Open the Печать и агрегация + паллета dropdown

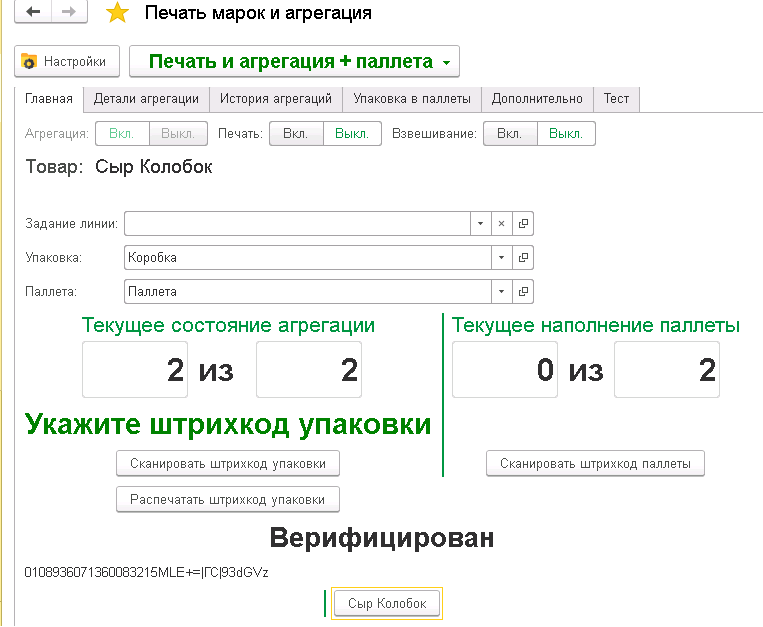pyautogui.click(x=294, y=61)
